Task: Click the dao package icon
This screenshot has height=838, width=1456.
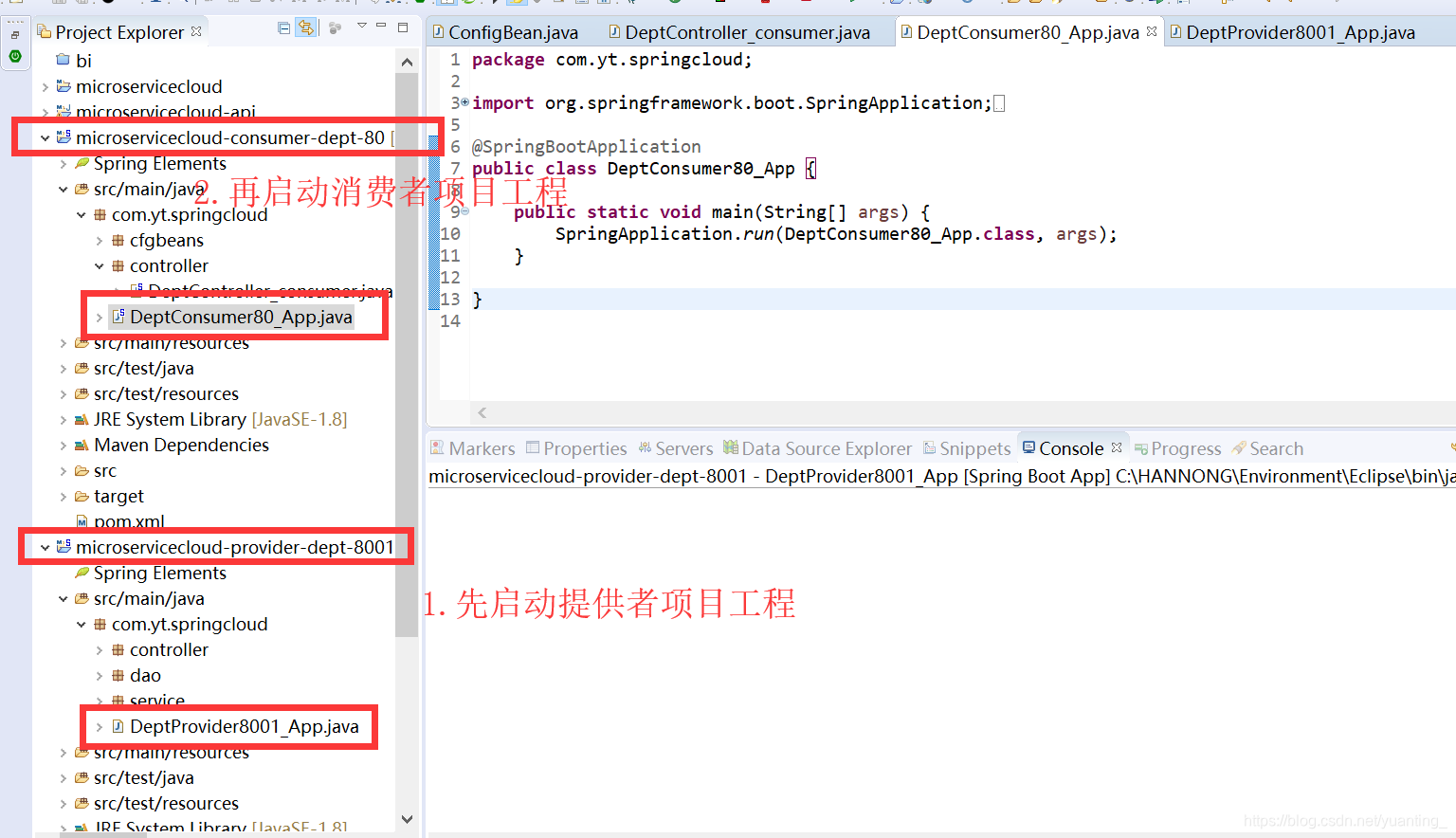Action: pos(118,675)
